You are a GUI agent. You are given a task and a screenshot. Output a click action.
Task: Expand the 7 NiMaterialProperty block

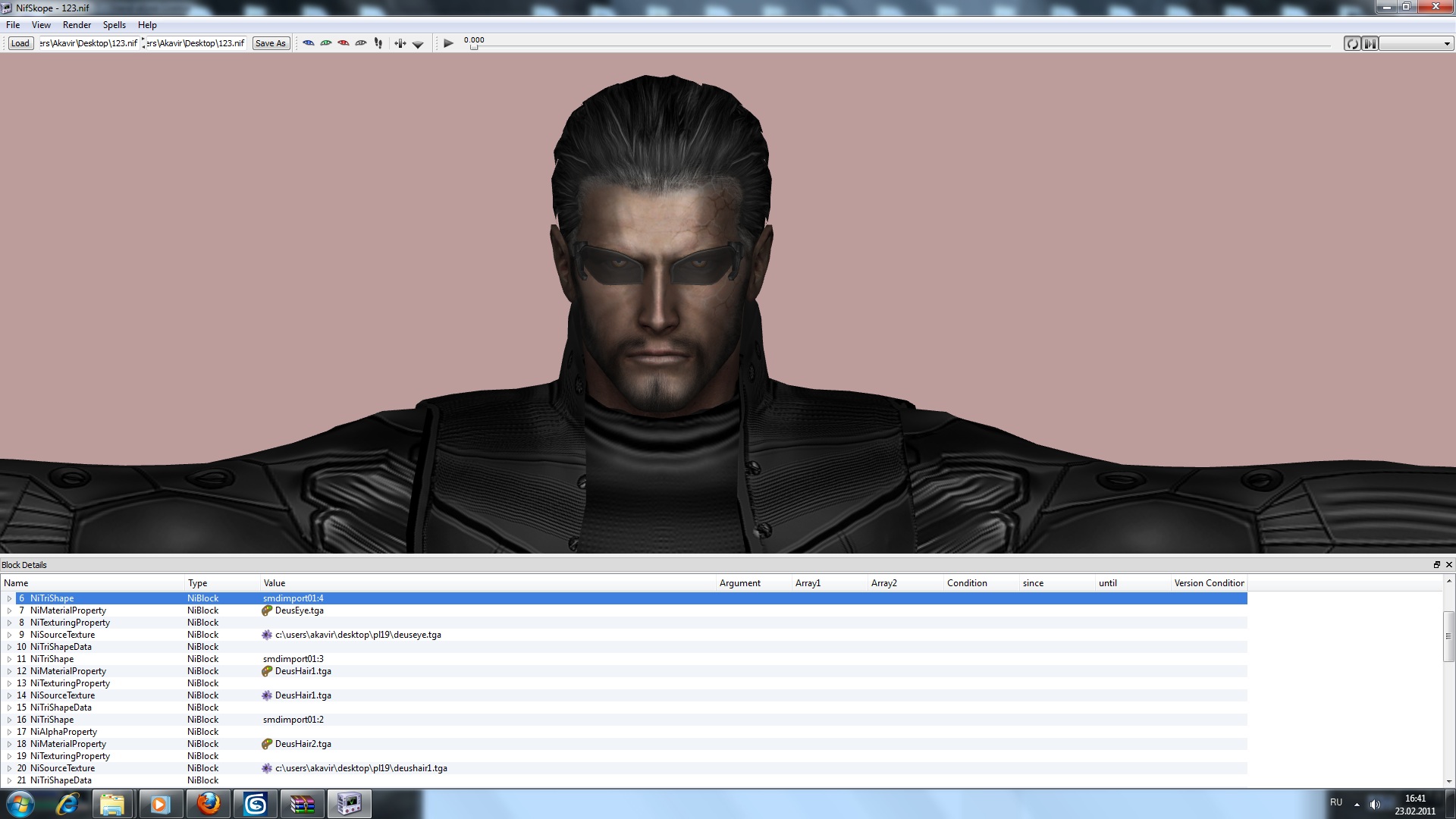click(9, 610)
